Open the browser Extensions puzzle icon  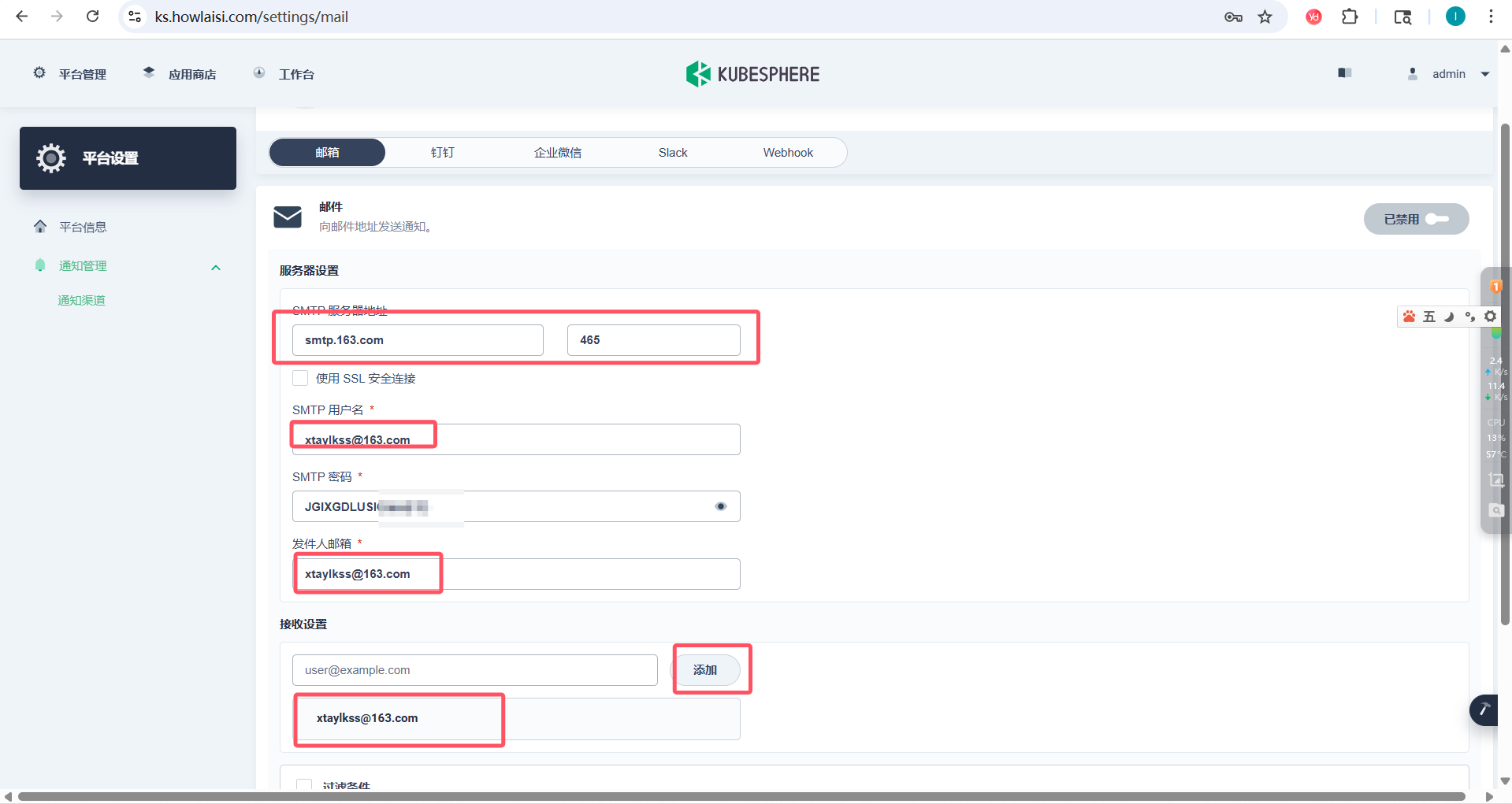click(1350, 17)
